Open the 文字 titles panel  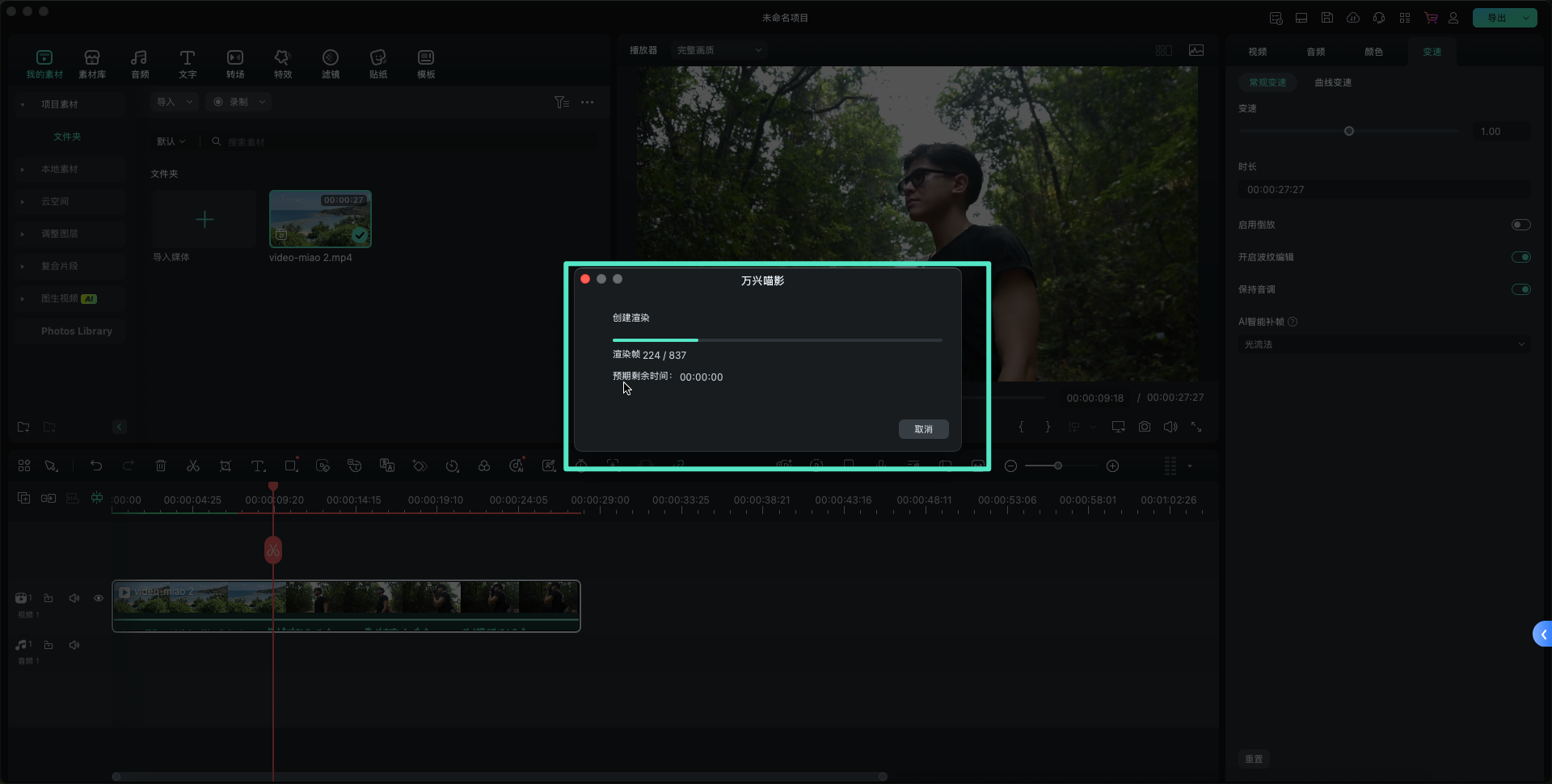coord(188,64)
